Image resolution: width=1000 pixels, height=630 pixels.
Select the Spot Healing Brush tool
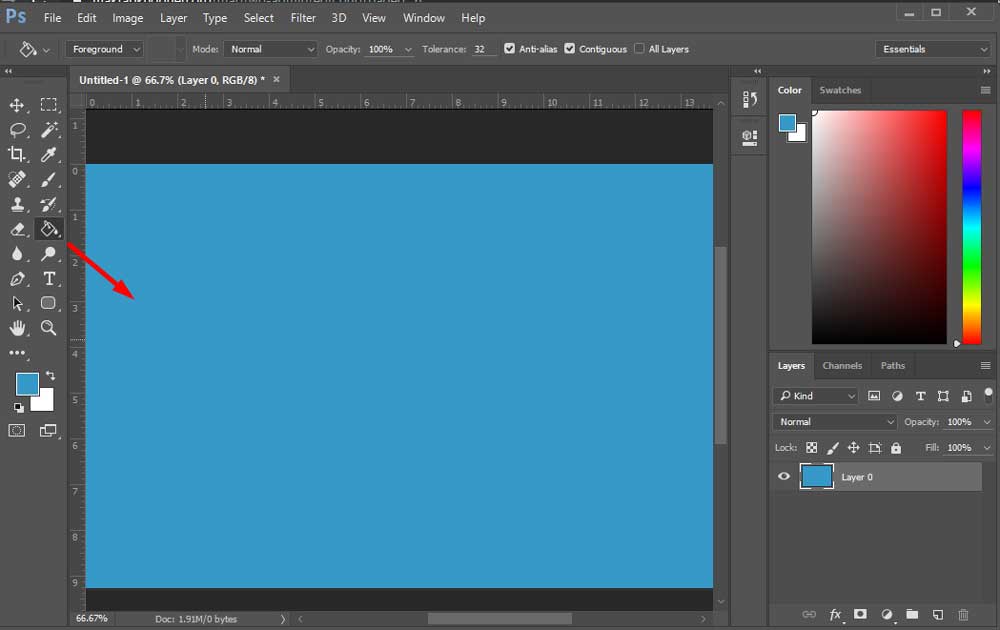[17, 179]
